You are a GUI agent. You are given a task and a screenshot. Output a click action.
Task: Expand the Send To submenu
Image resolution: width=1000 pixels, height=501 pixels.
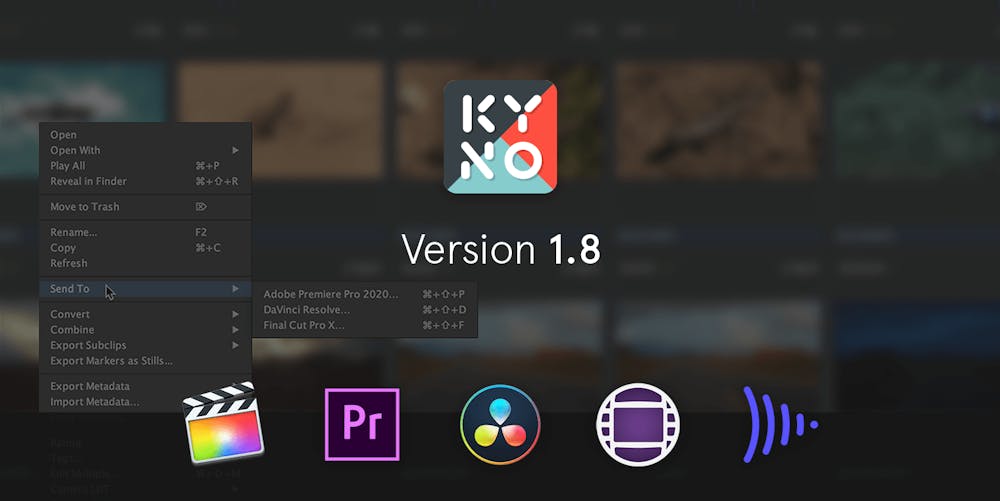145,289
